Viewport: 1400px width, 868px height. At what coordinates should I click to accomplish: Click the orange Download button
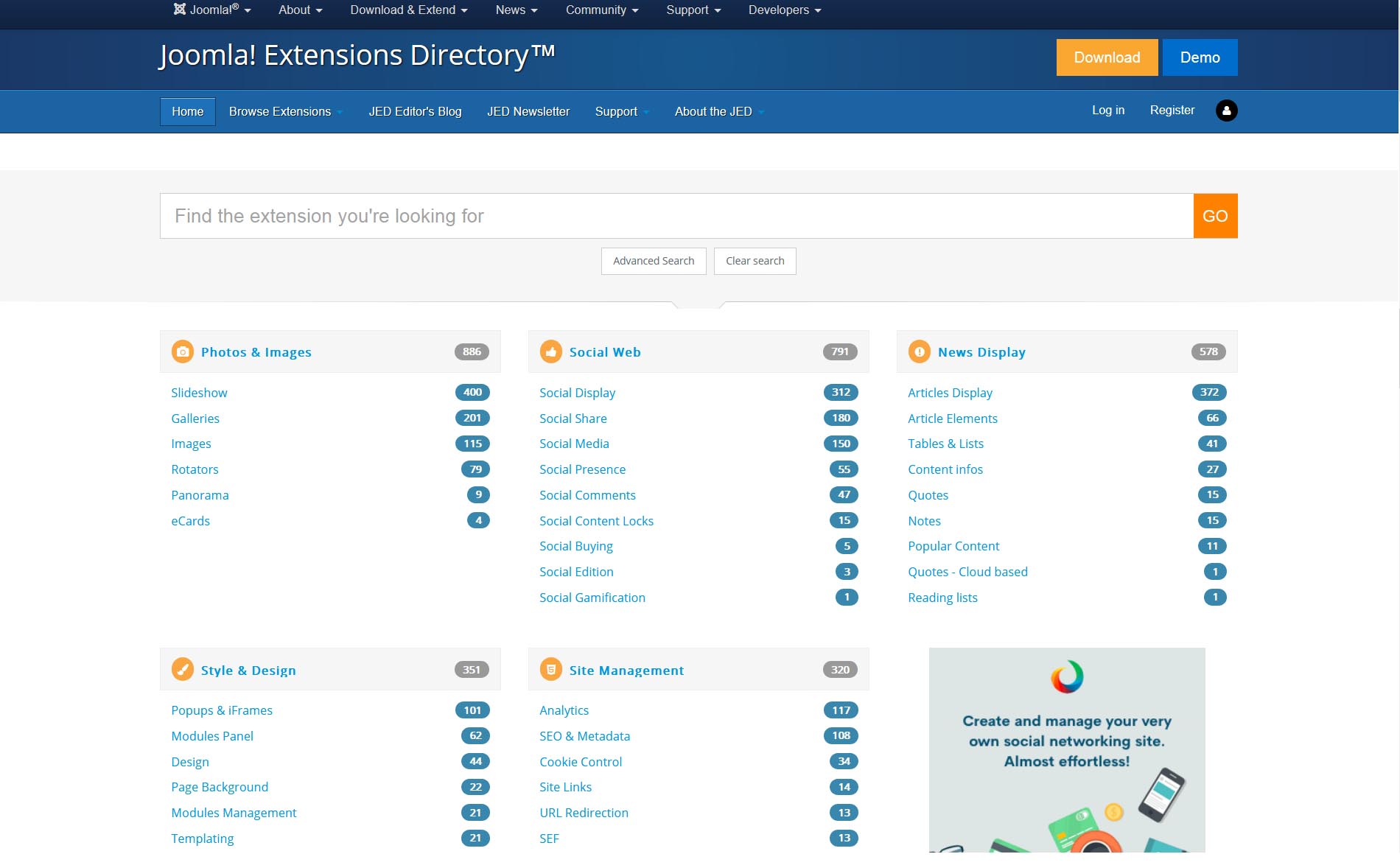[1107, 57]
